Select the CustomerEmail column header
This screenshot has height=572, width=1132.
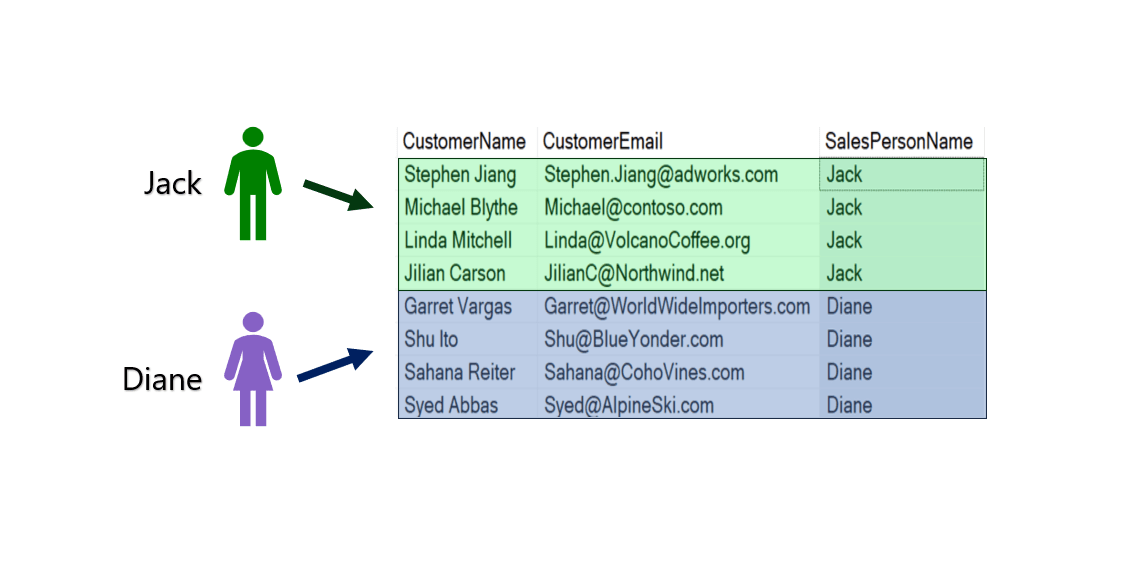[678, 142]
